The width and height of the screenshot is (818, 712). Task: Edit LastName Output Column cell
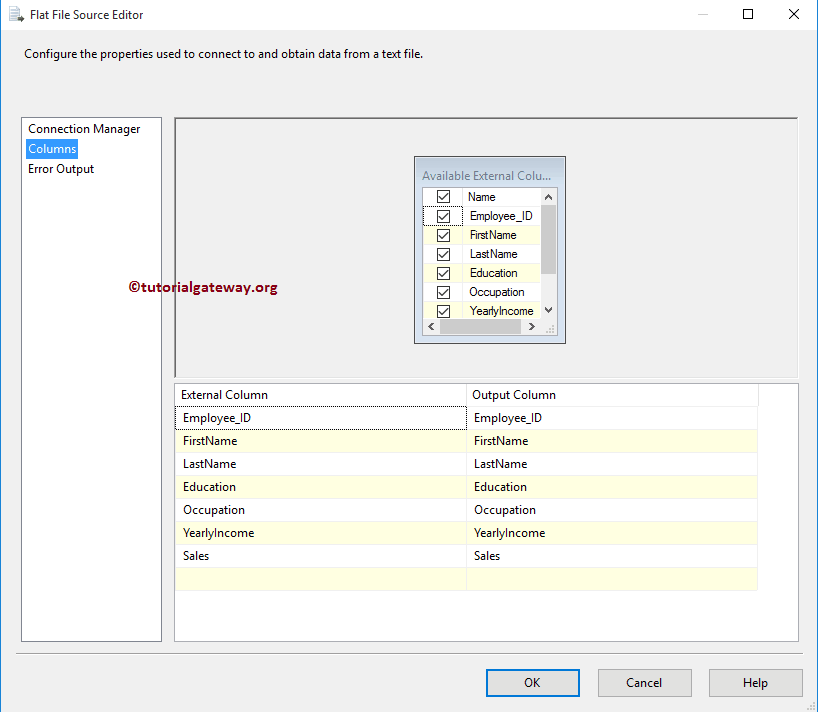pos(612,464)
